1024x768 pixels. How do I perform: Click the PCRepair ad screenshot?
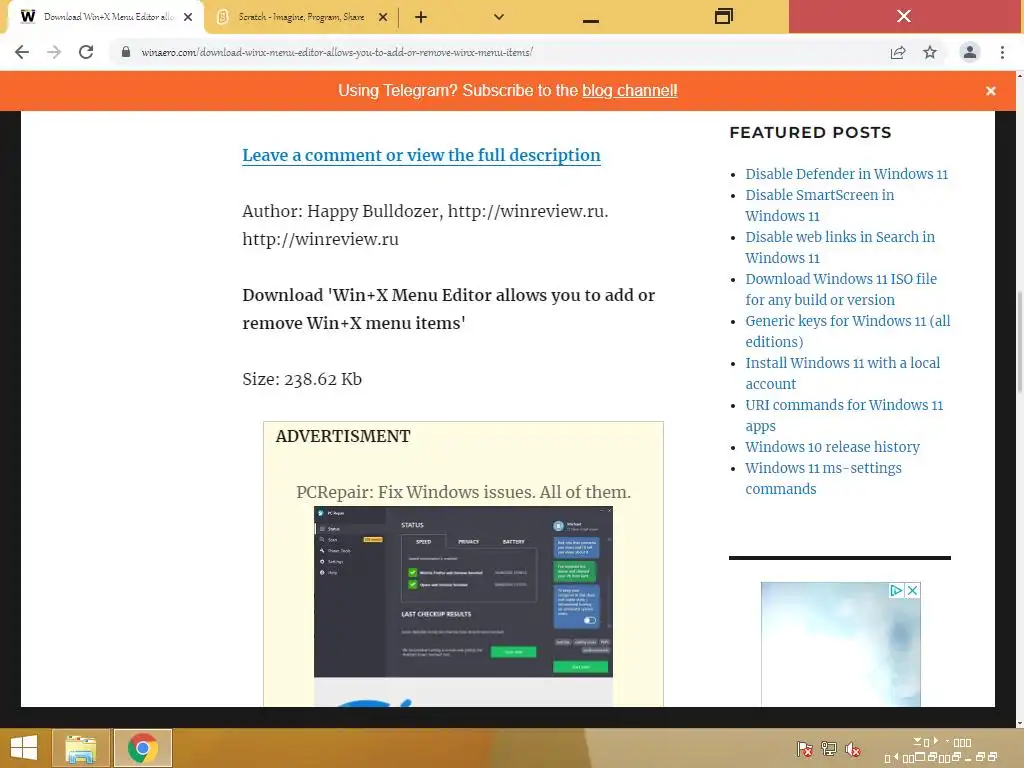point(463,592)
